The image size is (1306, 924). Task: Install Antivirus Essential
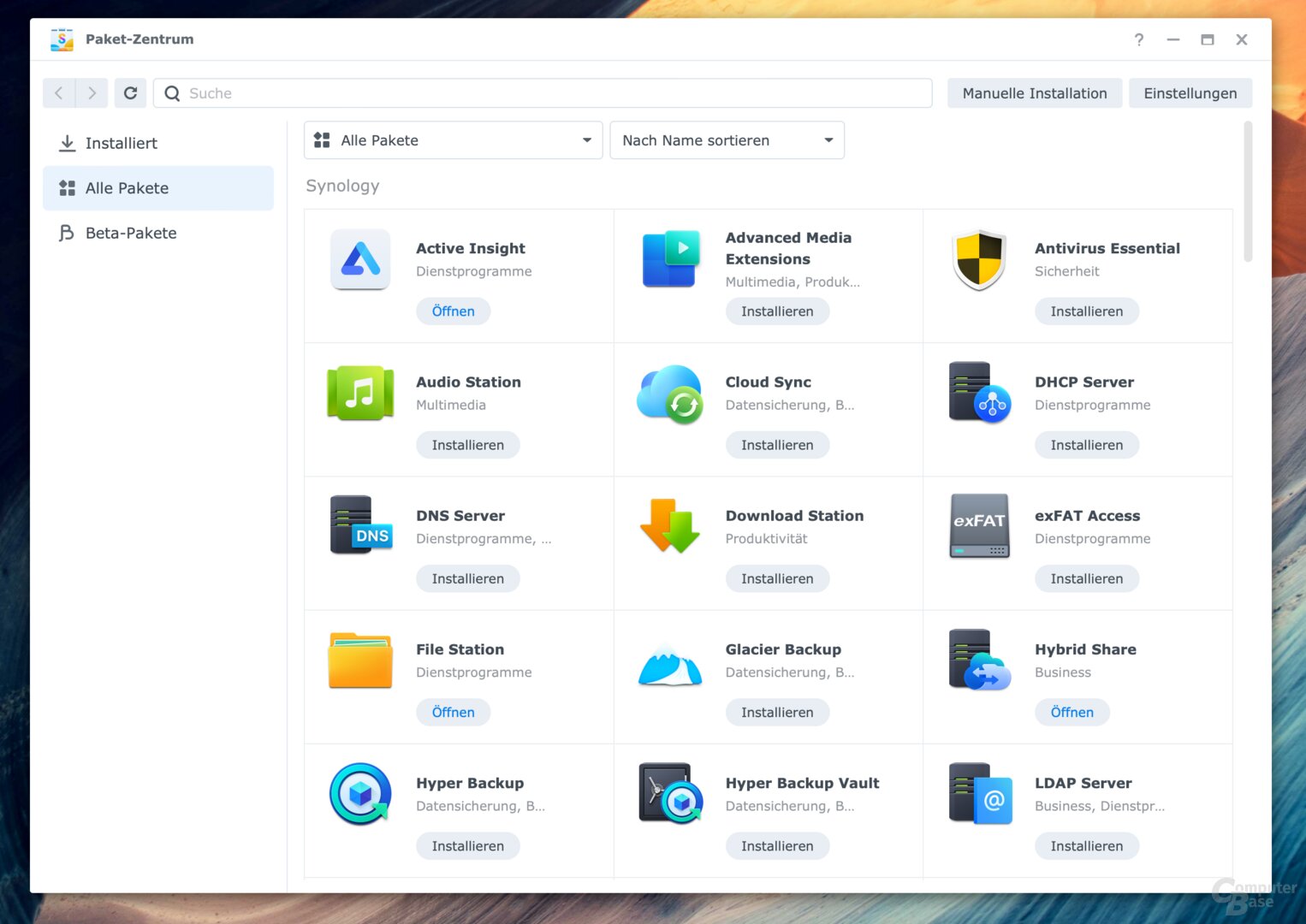[x=1087, y=311]
